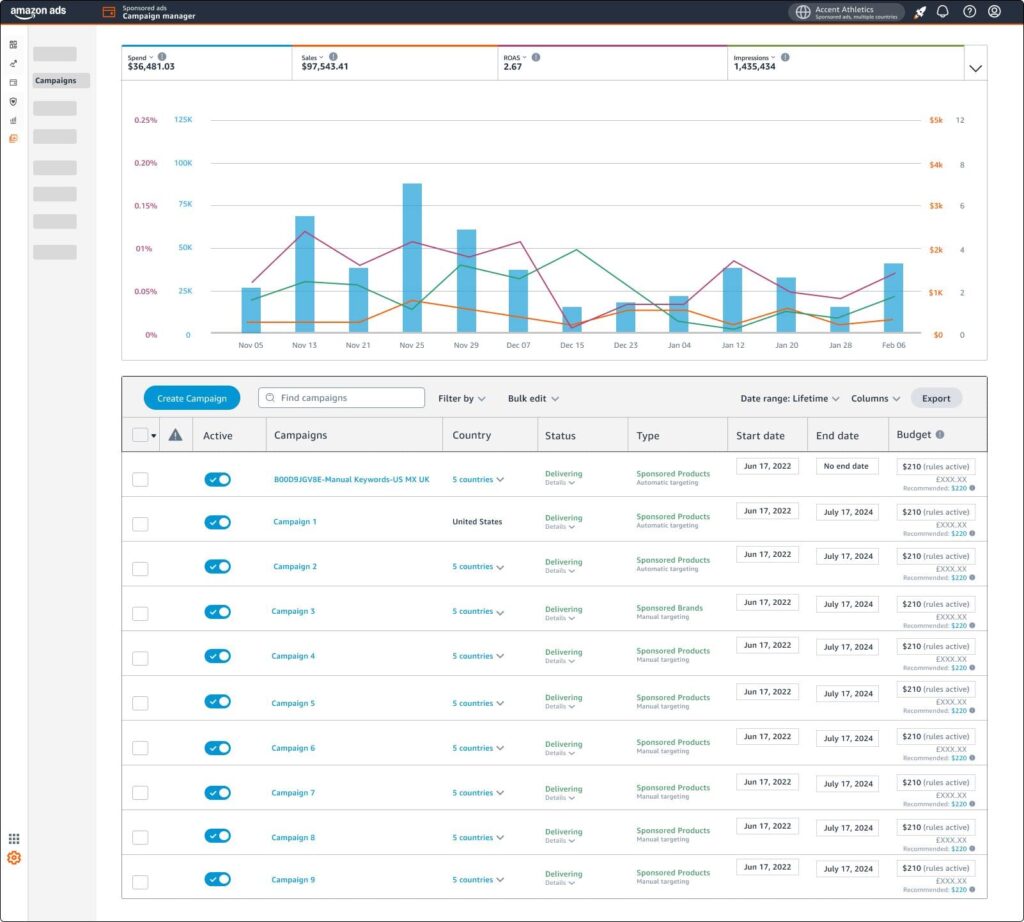The image size is (1024, 922).
Task: Expand the Bulk edit dropdown
Action: pyautogui.click(x=533, y=398)
